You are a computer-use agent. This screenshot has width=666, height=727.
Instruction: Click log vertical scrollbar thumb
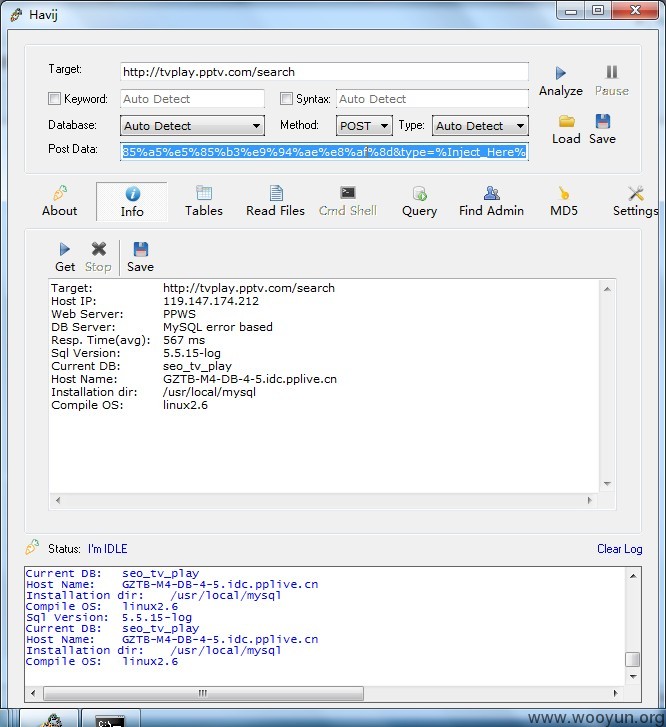(x=633, y=659)
